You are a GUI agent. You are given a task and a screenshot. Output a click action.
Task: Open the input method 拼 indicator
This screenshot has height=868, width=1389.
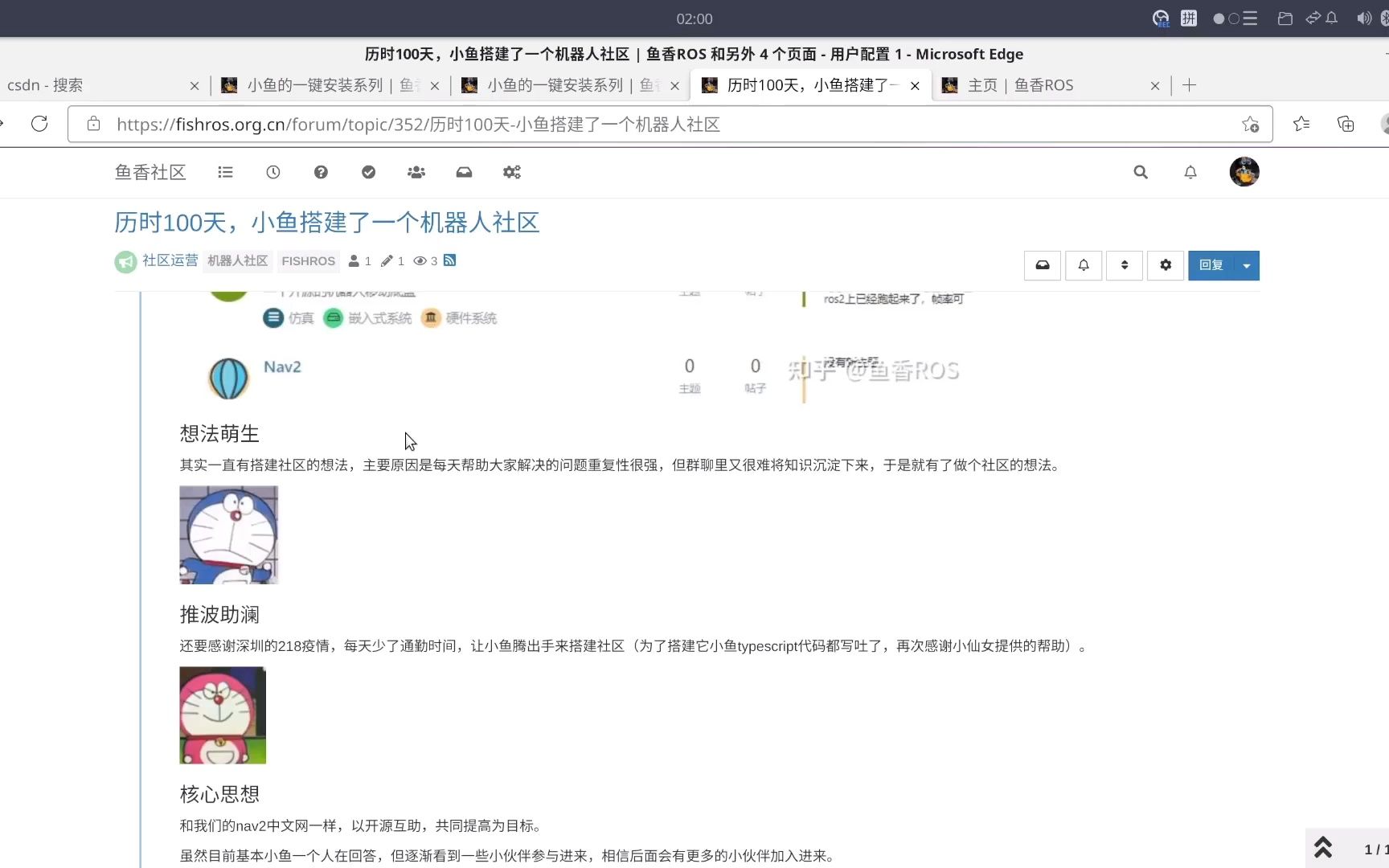pos(1189,18)
